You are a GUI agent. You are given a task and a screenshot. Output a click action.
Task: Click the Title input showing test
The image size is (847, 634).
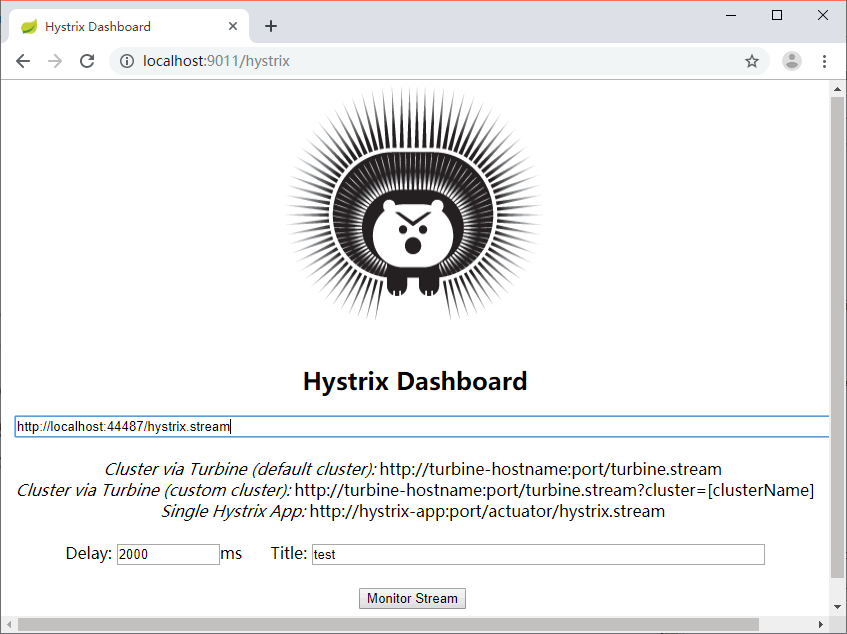[x=538, y=555]
